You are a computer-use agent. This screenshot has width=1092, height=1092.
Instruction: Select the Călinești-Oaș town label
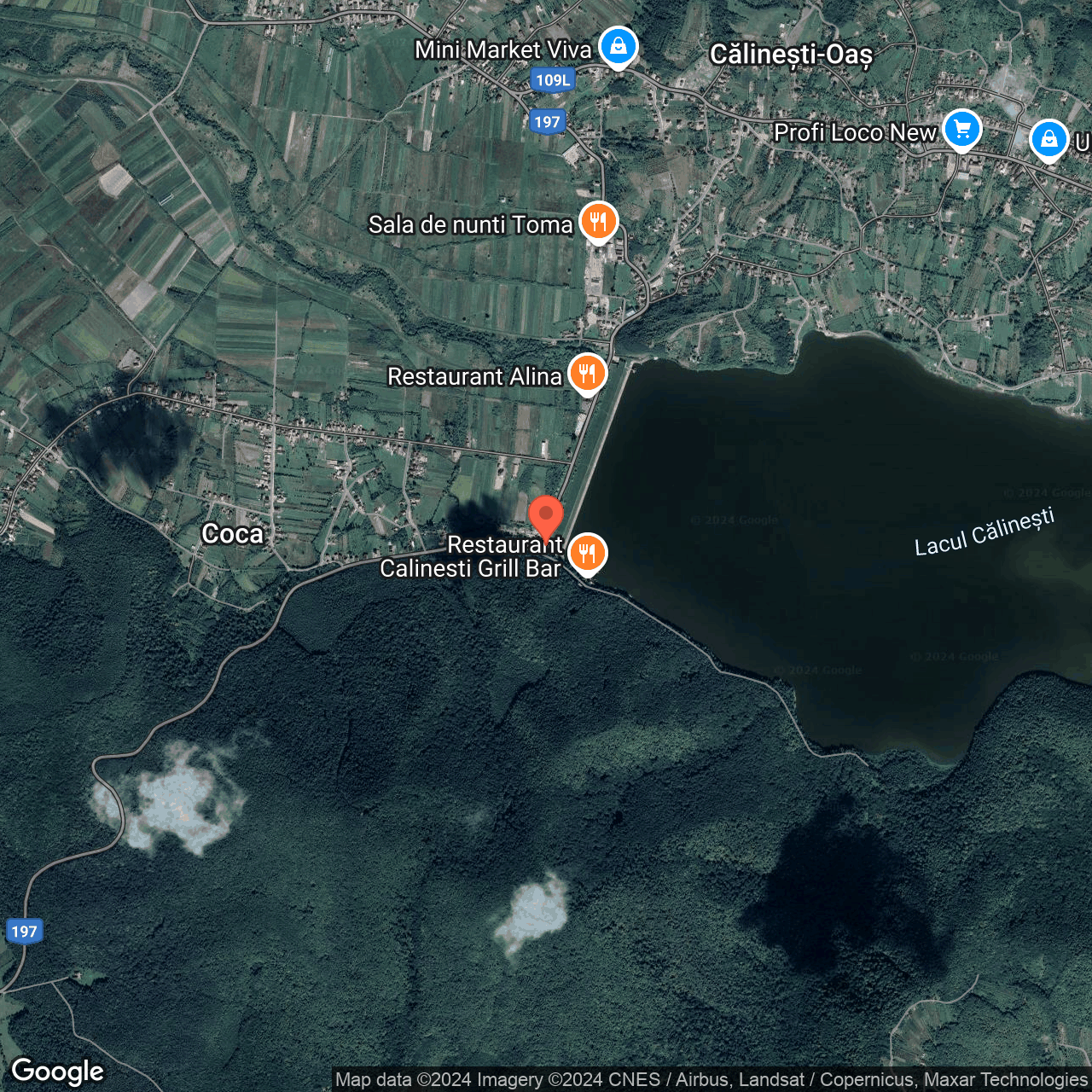[791, 55]
